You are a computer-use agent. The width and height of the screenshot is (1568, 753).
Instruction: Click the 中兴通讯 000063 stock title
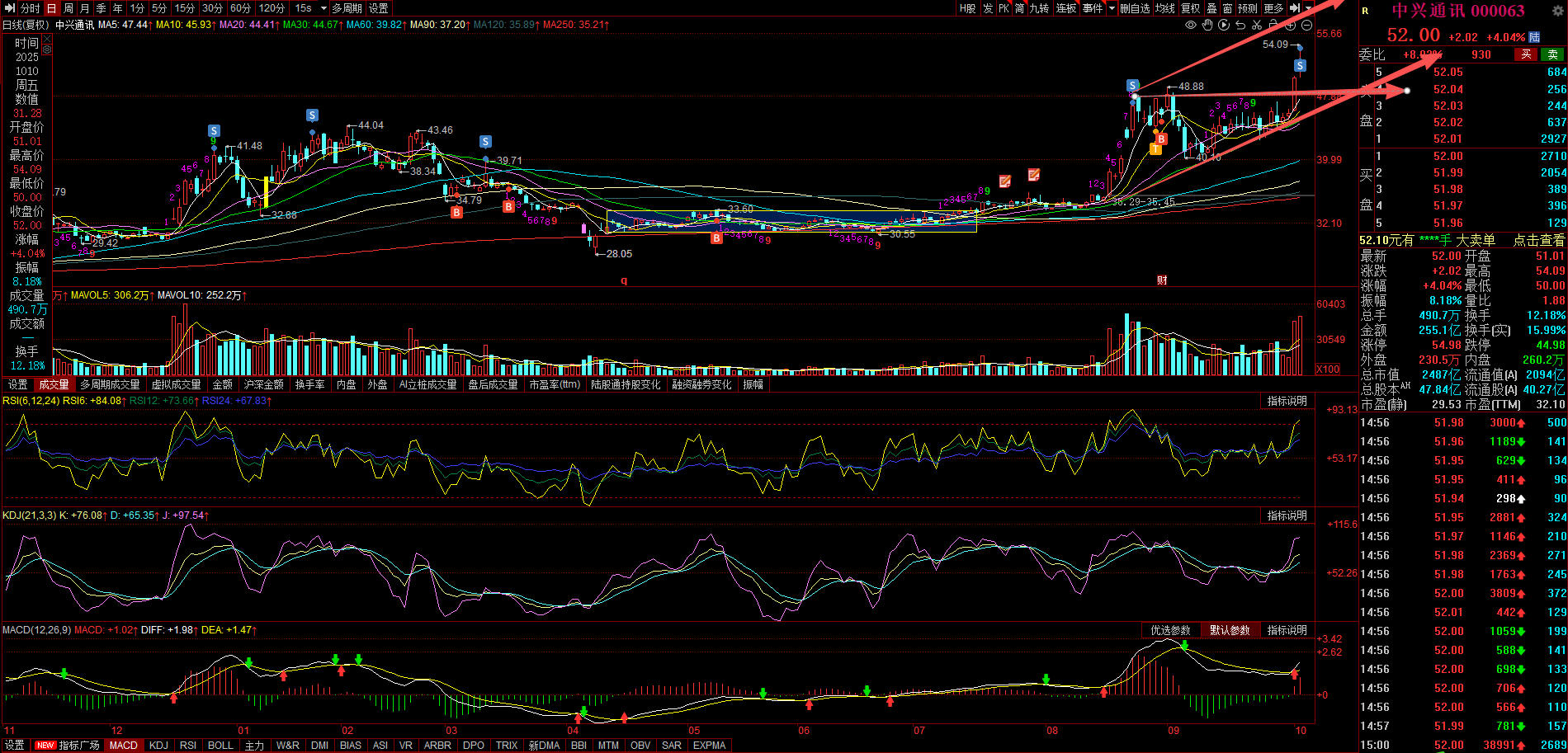point(1458,11)
